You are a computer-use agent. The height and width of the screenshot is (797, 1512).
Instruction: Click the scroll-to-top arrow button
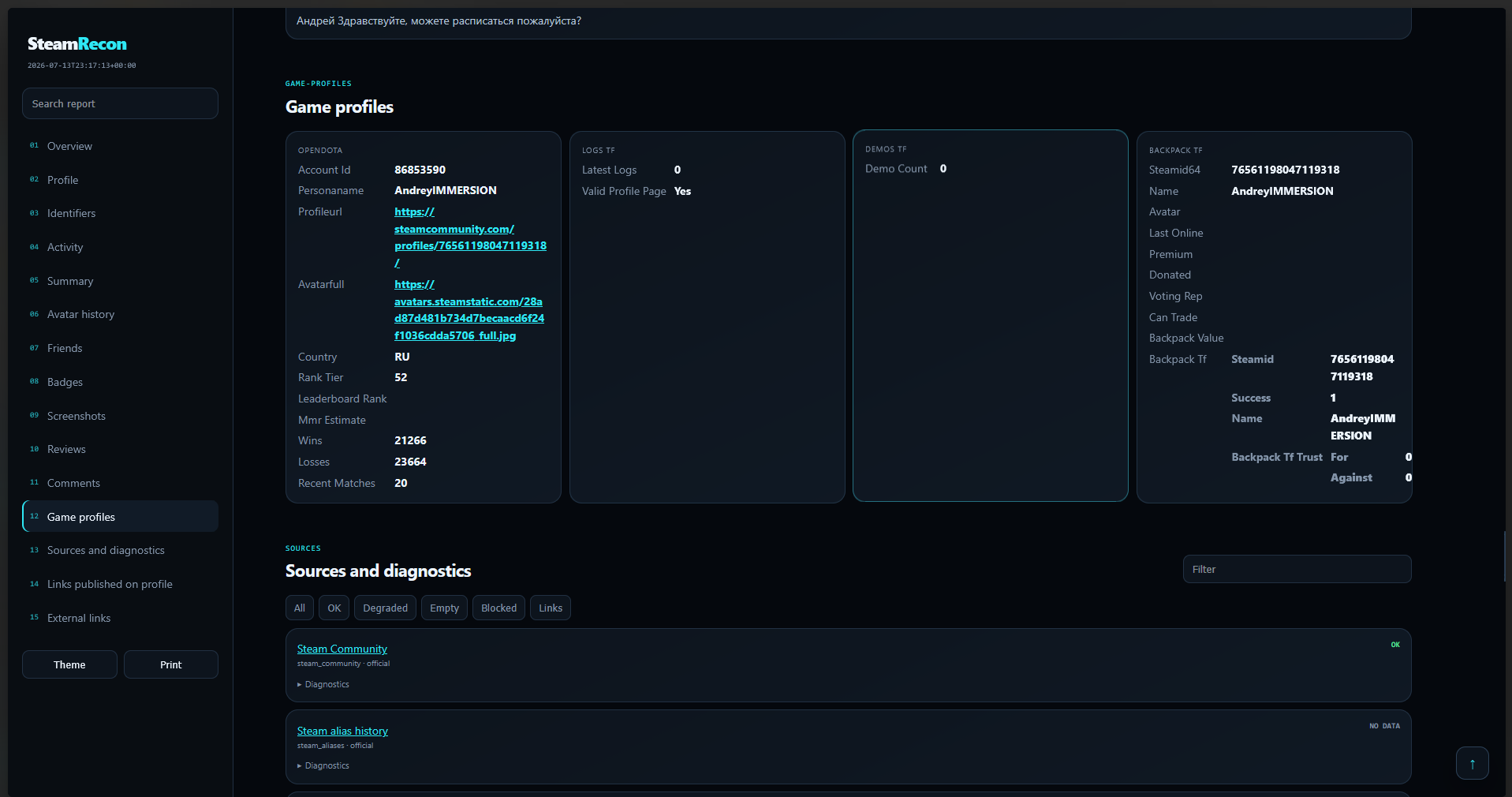pos(1472,763)
